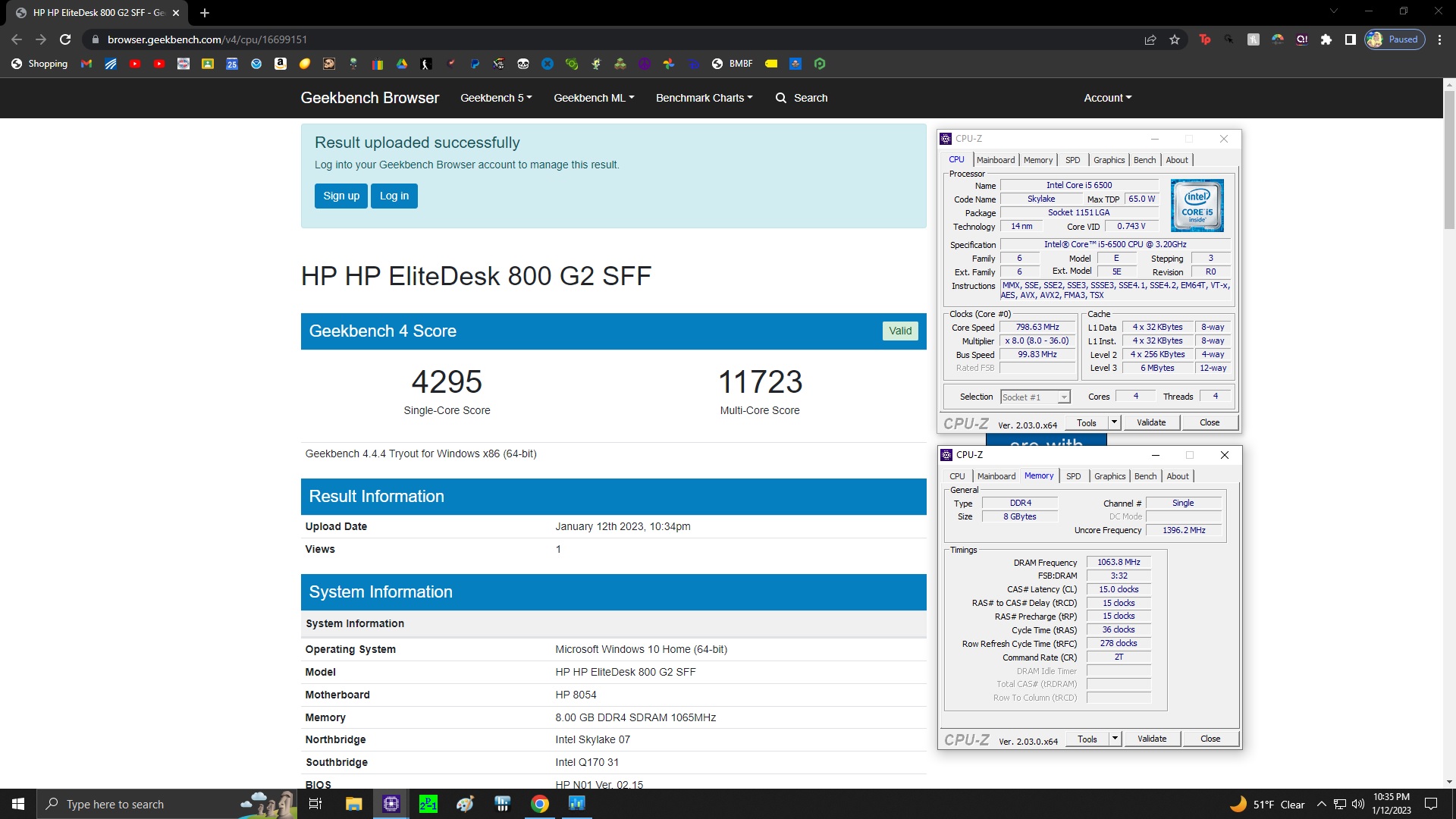Image resolution: width=1456 pixels, height=819 pixels.
Task: Open the speed gauge extension icon
Action: click(x=1278, y=39)
